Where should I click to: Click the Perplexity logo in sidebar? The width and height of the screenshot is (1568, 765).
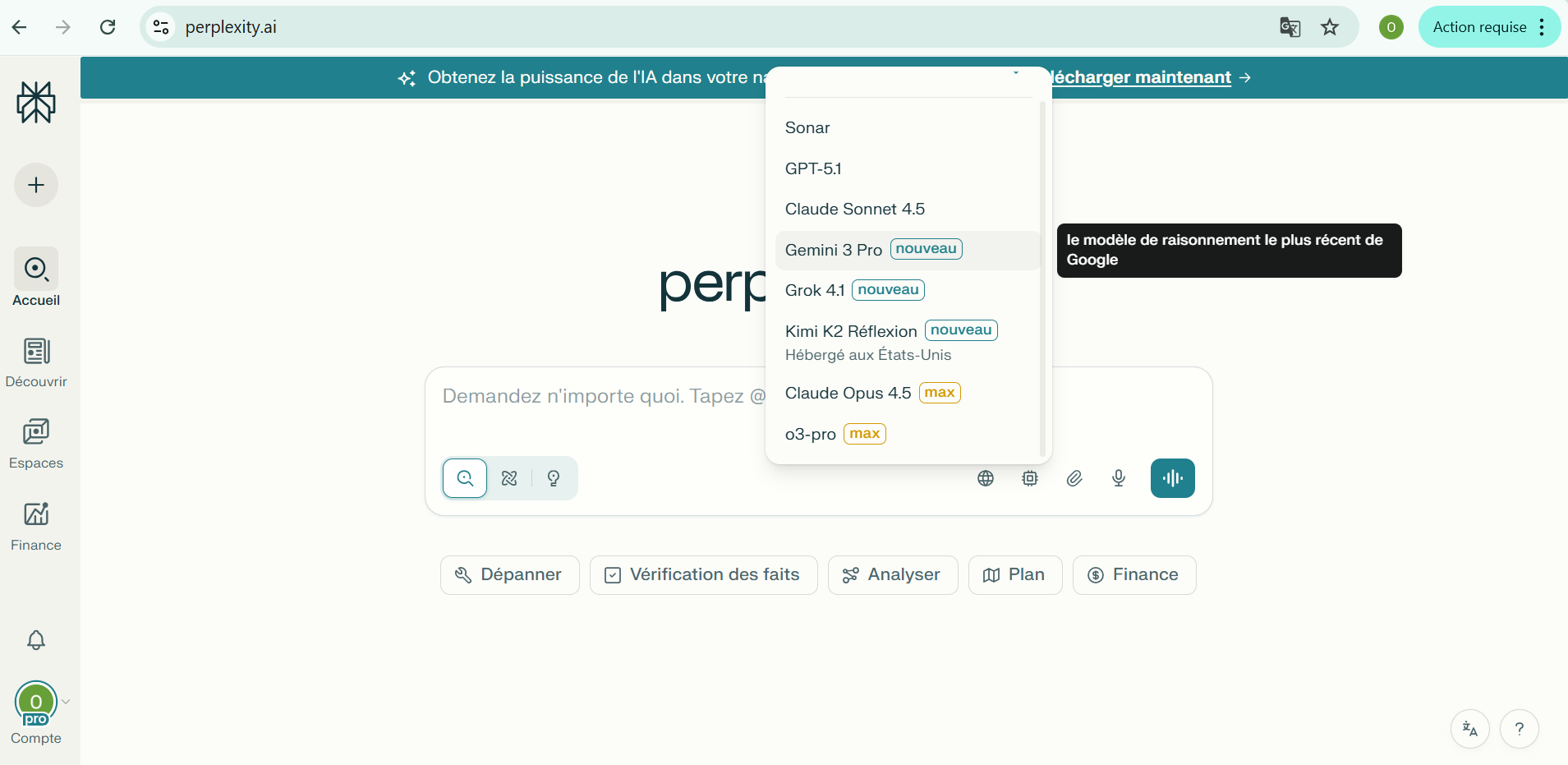point(36,103)
